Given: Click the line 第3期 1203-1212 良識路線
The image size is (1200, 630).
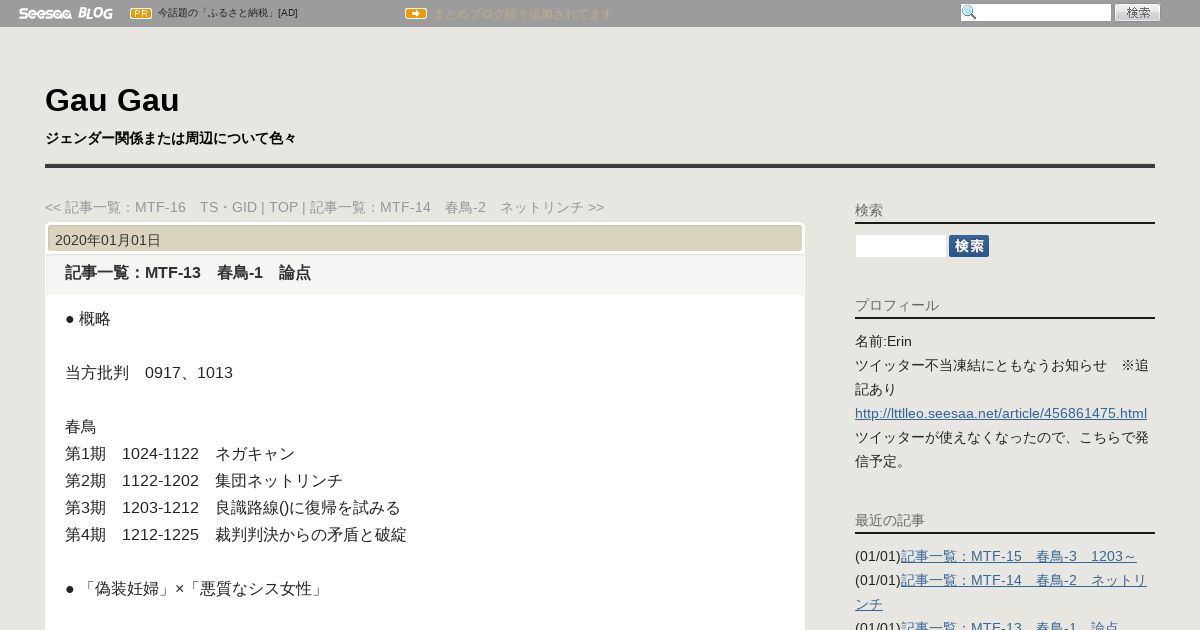Looking at the screenshot, I should coord(233,508).
